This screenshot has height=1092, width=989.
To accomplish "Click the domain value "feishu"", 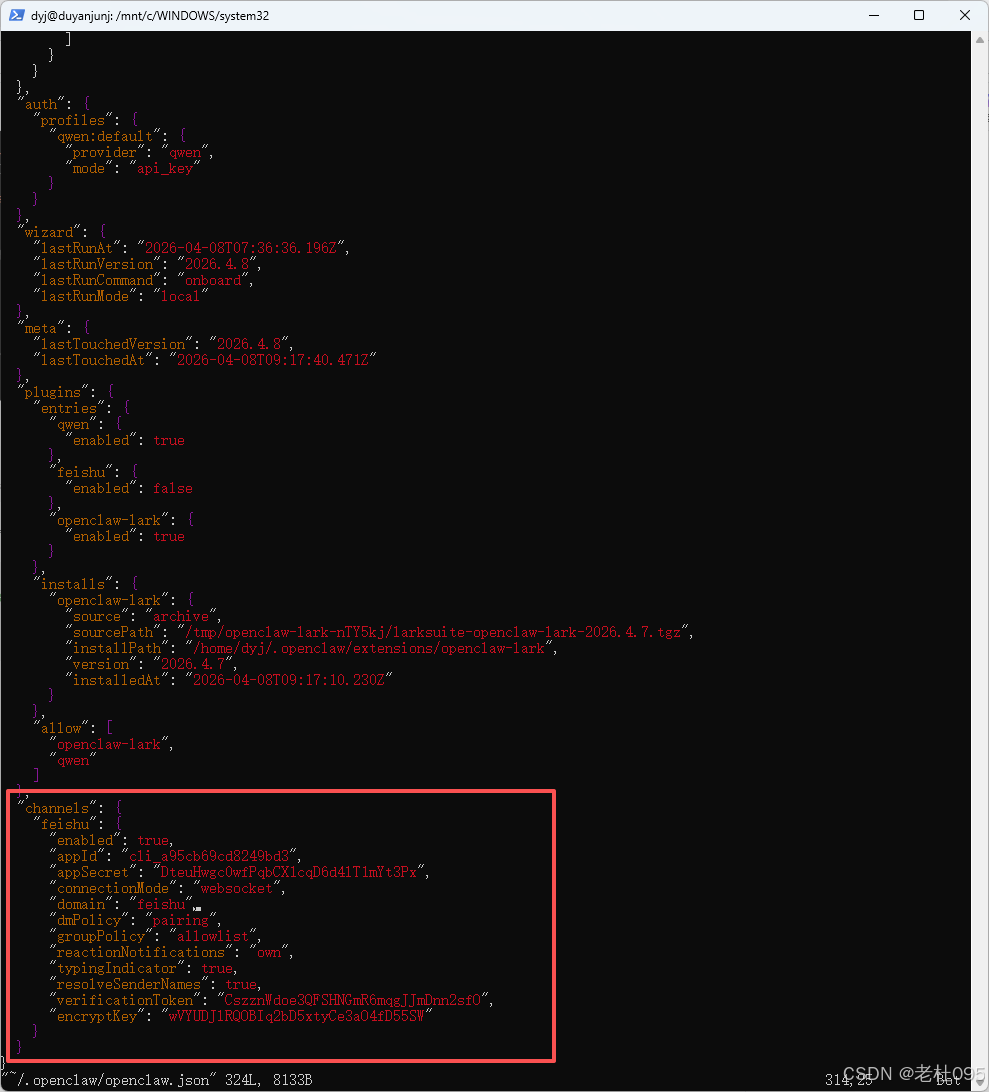I will 161,905.
